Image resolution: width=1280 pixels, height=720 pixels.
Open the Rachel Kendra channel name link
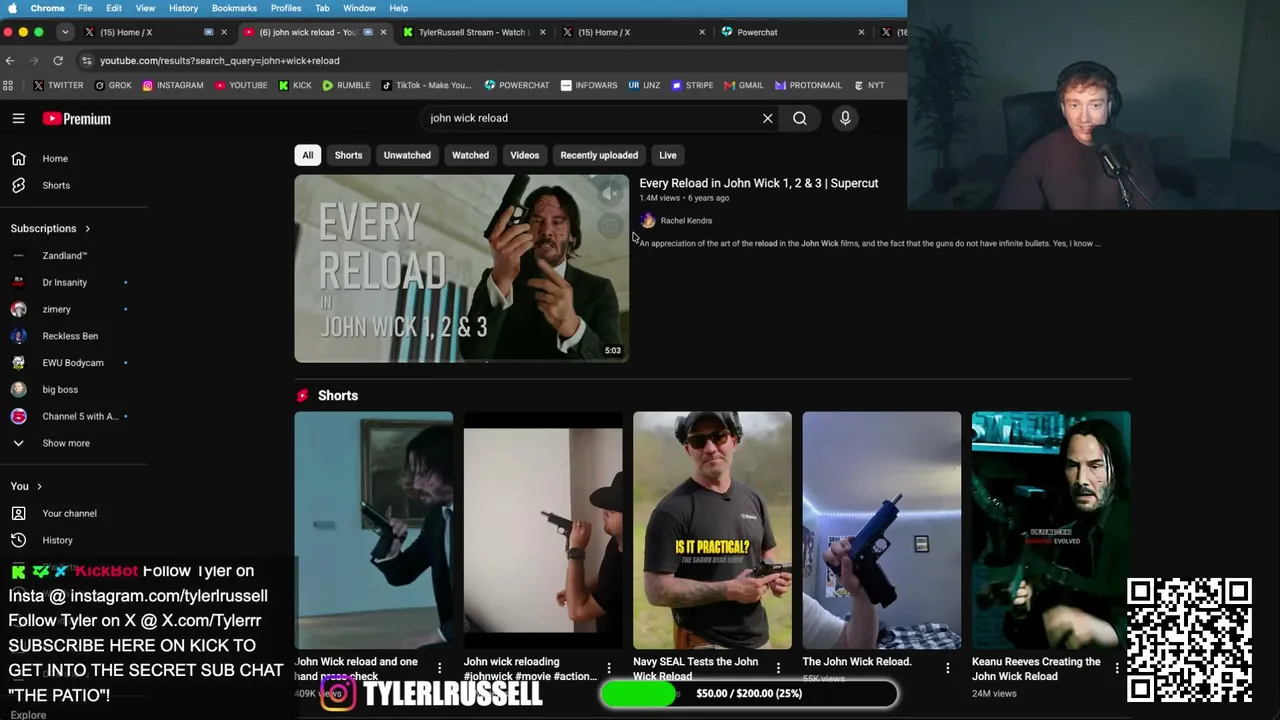tap(686, 221)
